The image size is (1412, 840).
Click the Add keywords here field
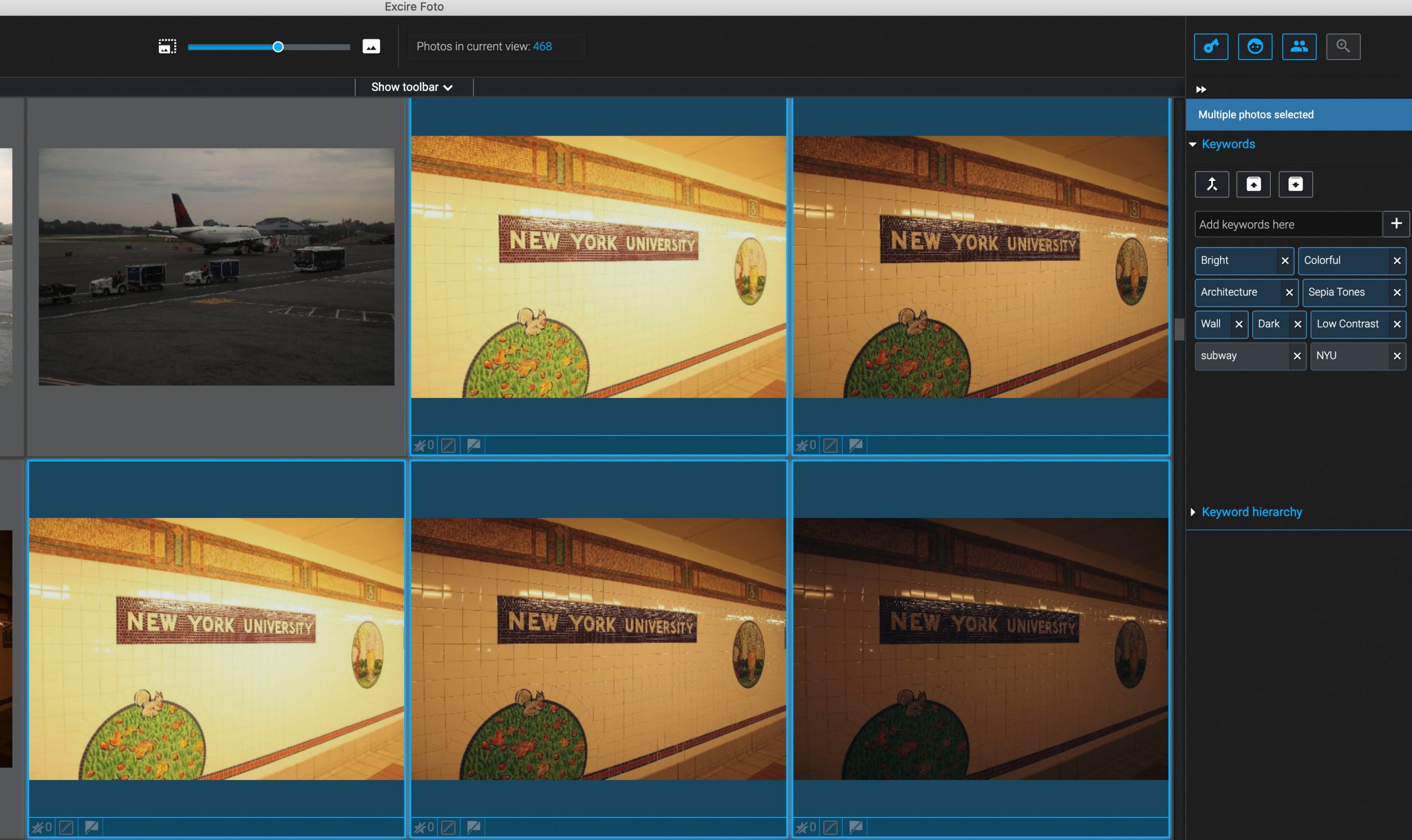pos(1287,224)
